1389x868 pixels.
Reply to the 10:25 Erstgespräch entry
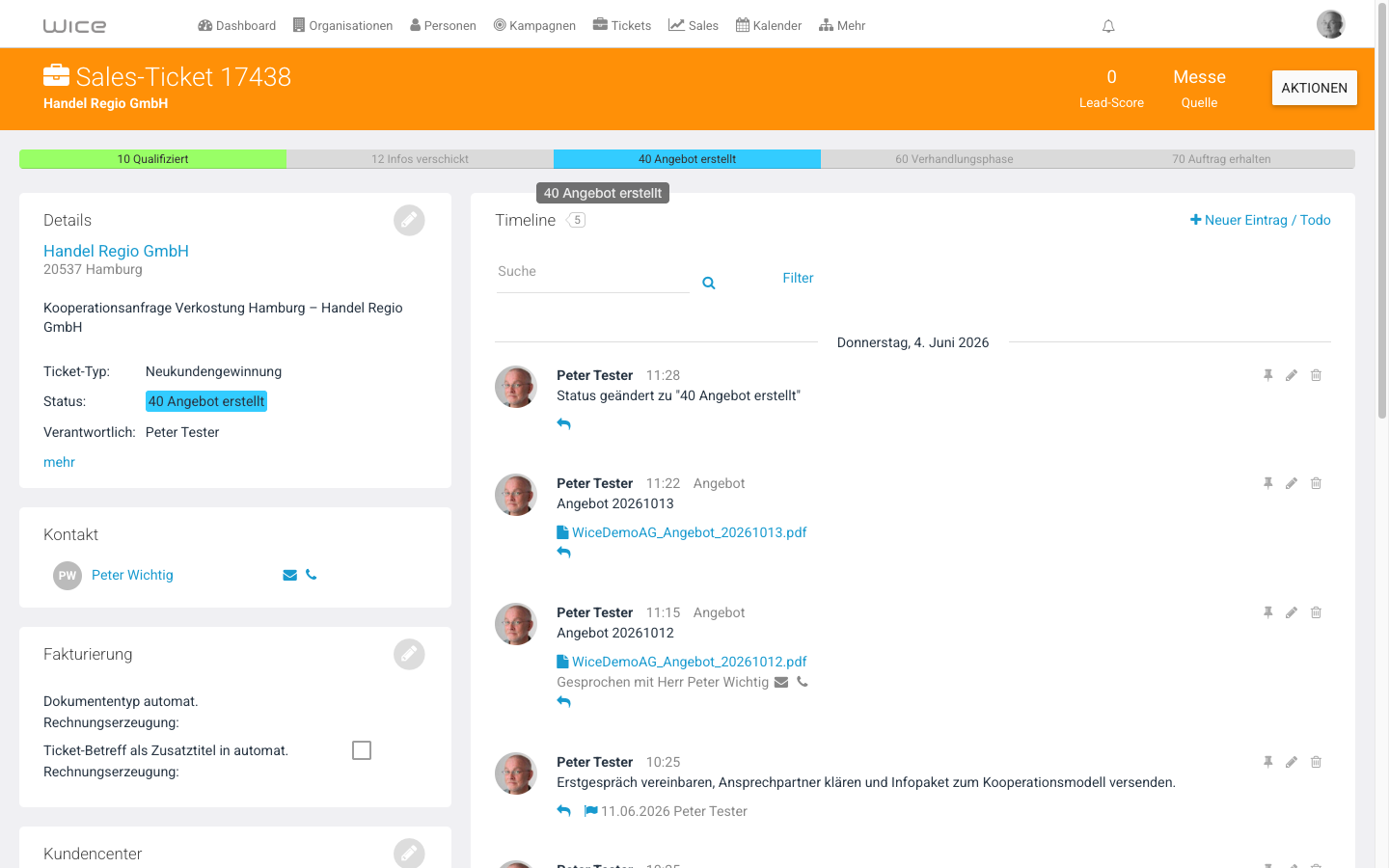pyautogui.click(x=564, y=811)
